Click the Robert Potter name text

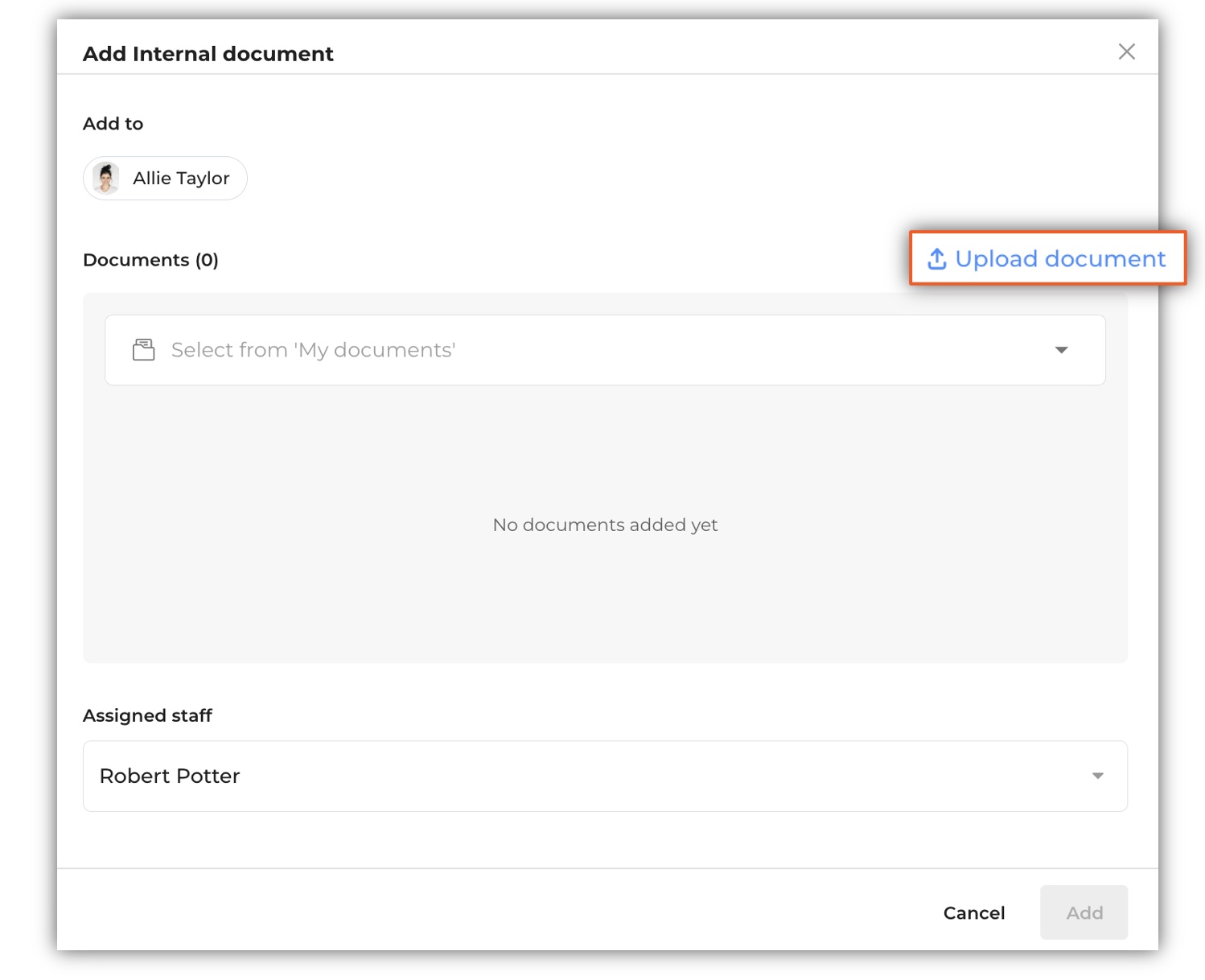click(x=170, y=776)
